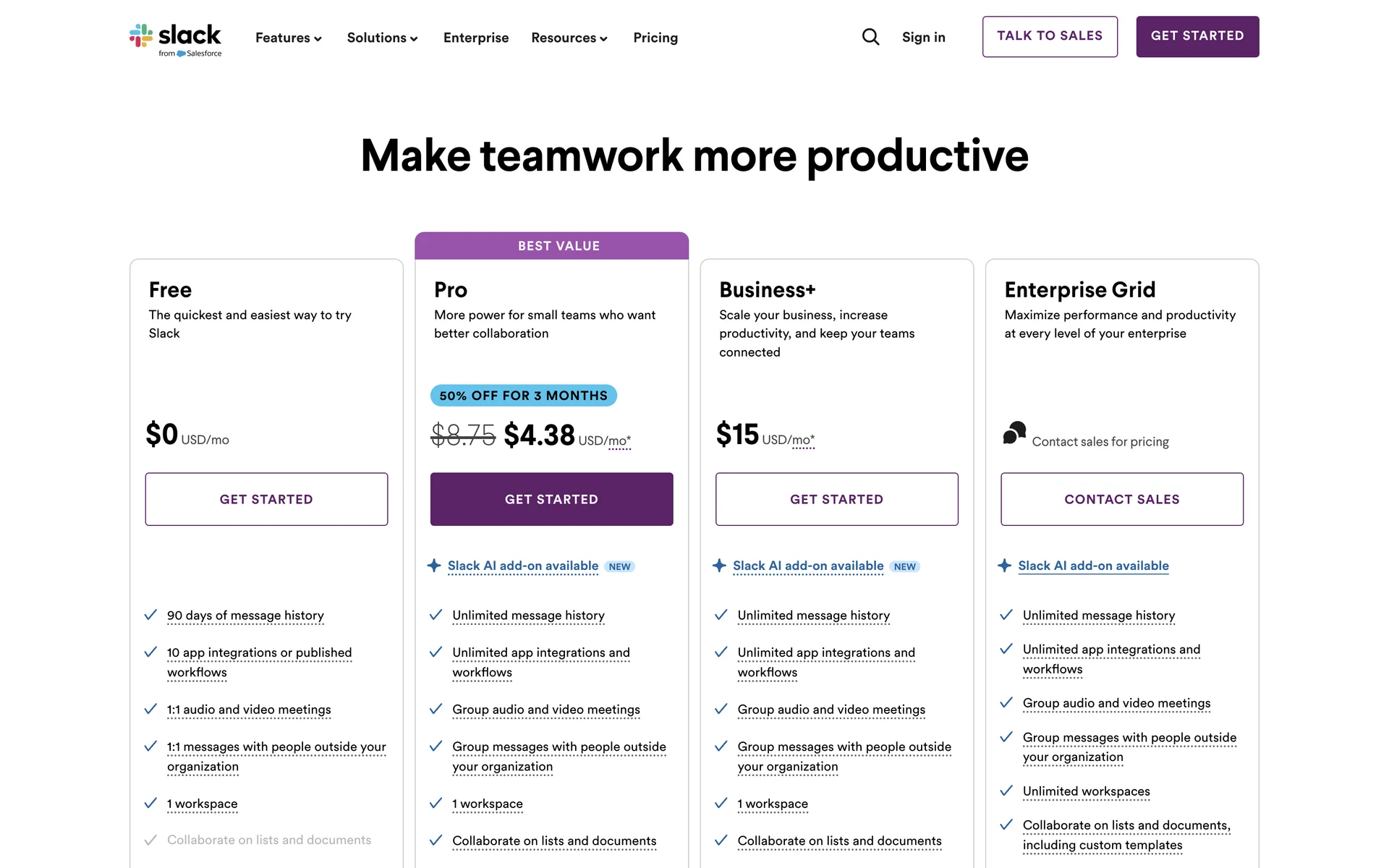Open the Resources dropdown menu
1389x868 pixels.
pyautogui.click(x=569, y=38)
